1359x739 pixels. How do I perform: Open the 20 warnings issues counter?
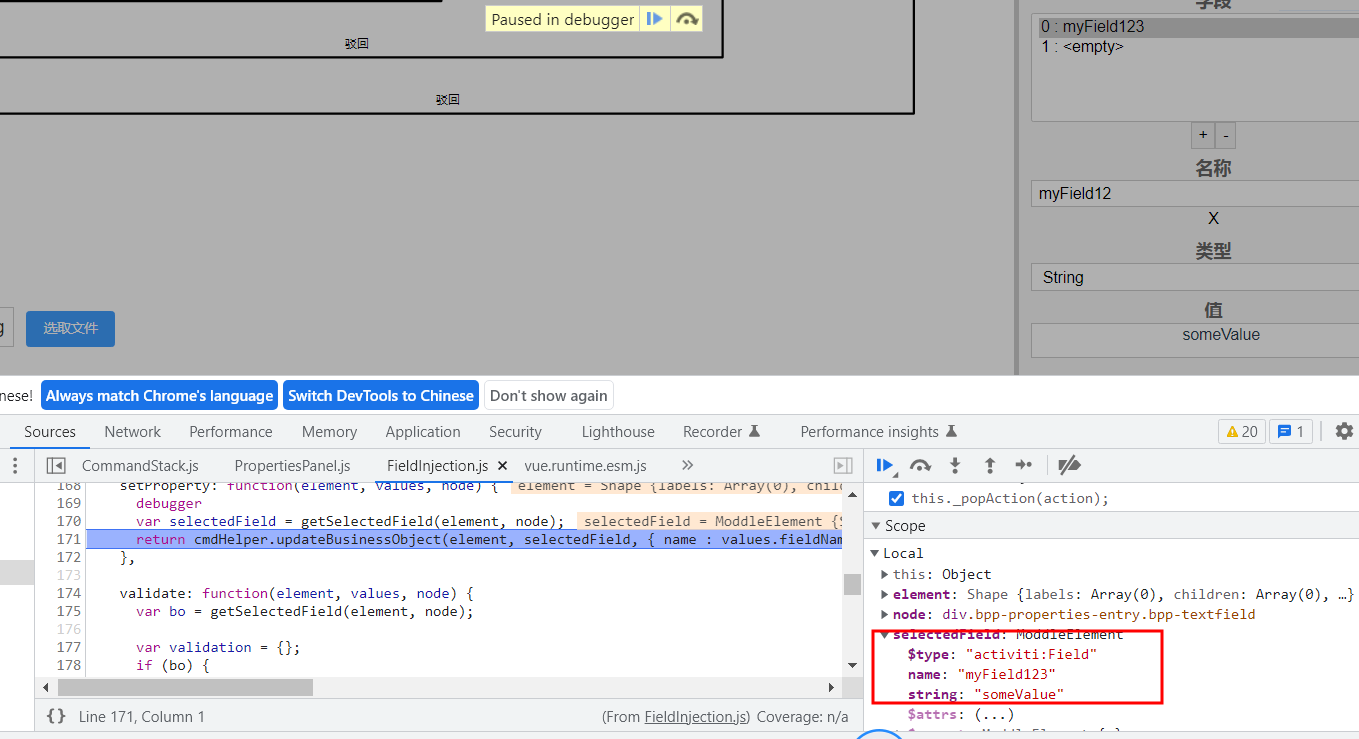1241,432
